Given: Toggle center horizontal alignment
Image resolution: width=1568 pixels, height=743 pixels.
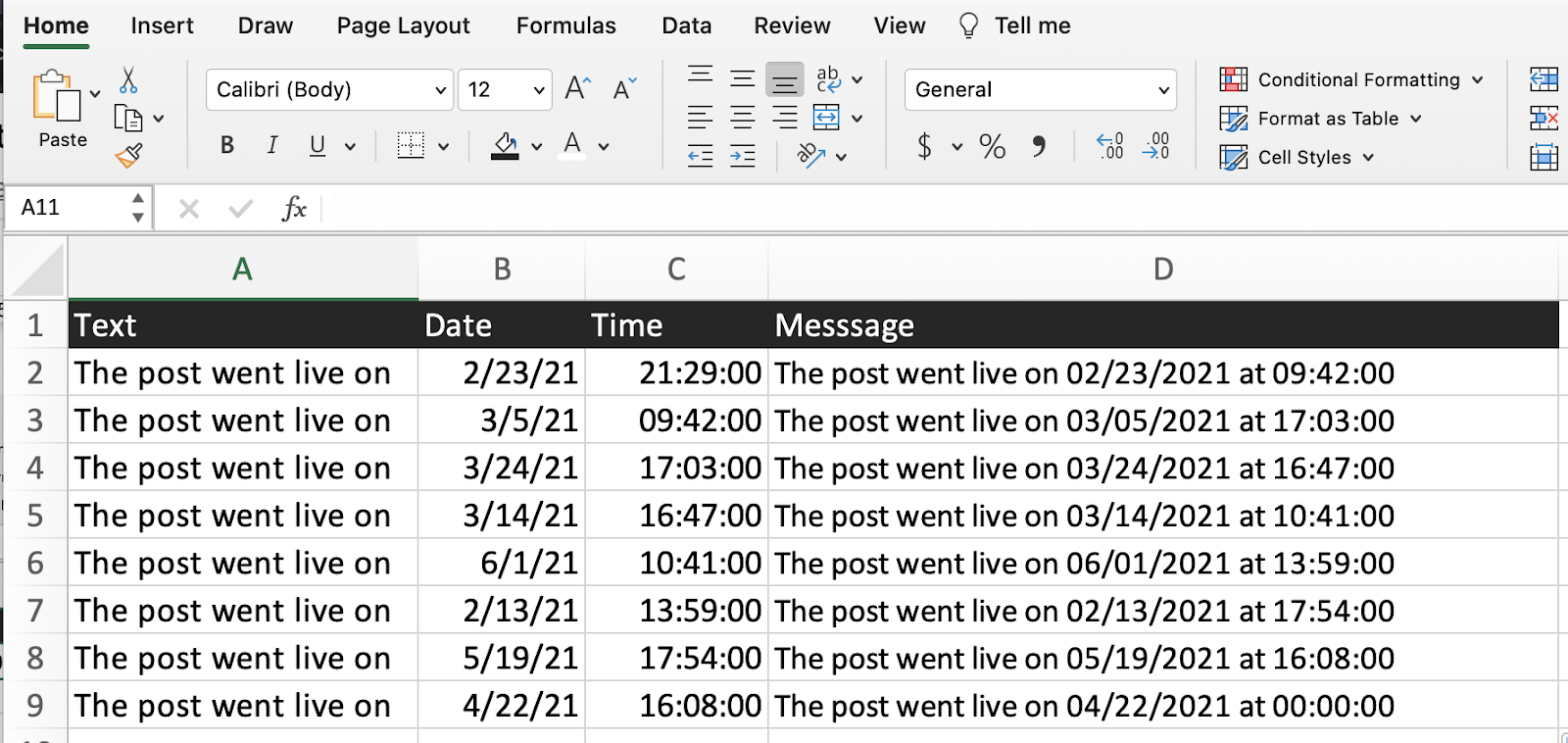Looking at the screenshot, I should pyautogui.click(x=743, y=118).
